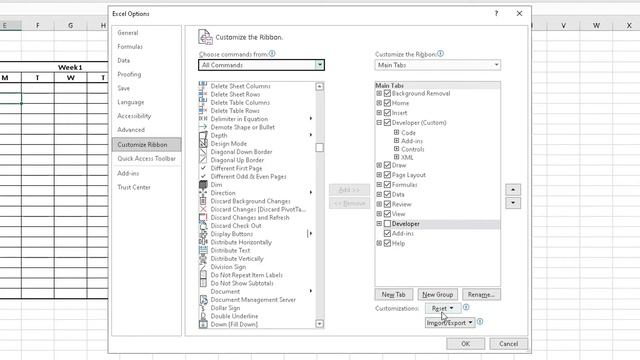Click the info icon next to Reset

[466, 307]
